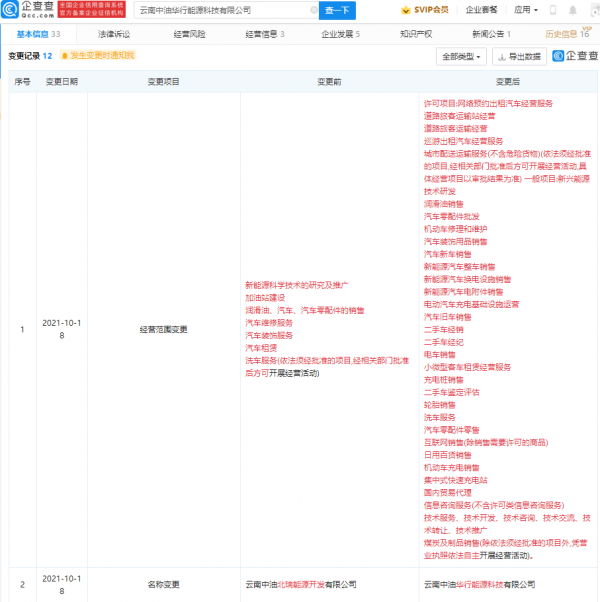Click the 变更记录 section heading
This screenshot has width=600, height=602.
(24, 56)
